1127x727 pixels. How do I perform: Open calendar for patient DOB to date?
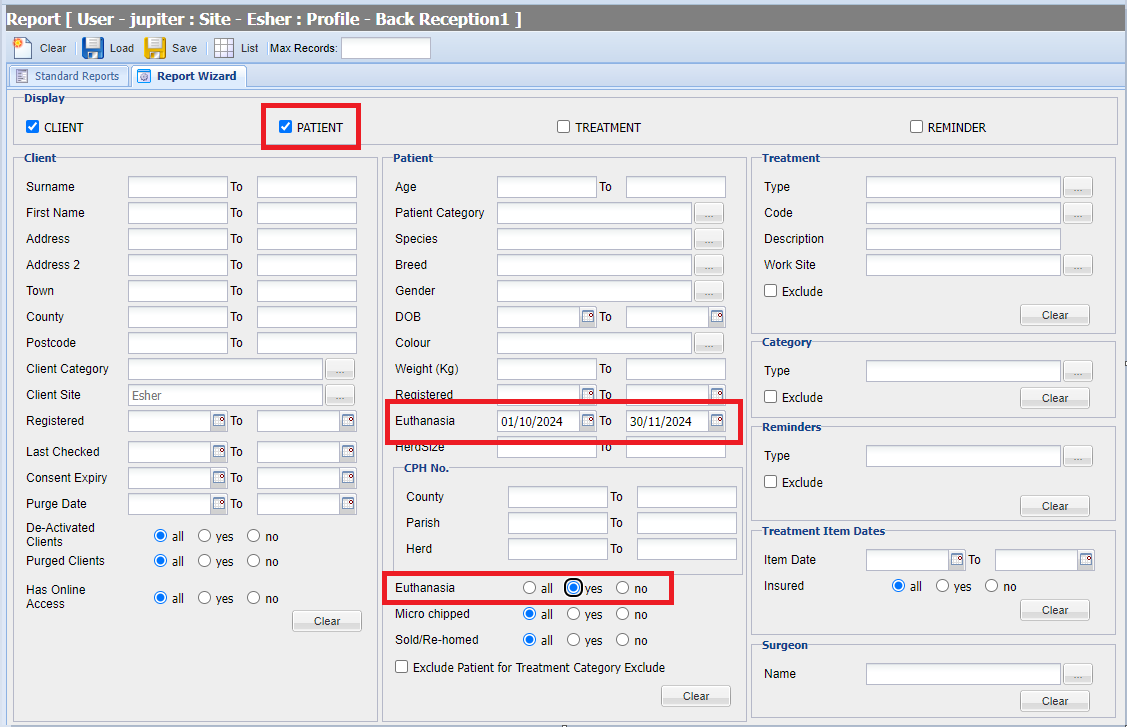pos(717,316)
